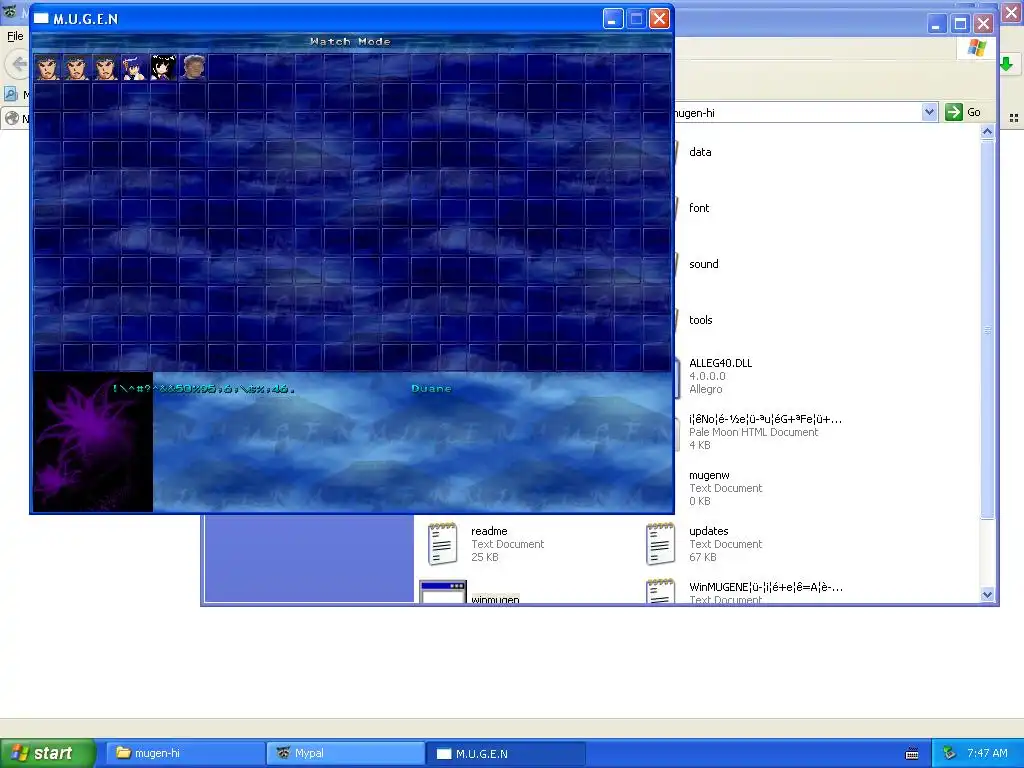The width and height of the screenshot is (1024, 768).
Task: Click the 'Watch Mode' heading text
Action: tap(351, 41)
